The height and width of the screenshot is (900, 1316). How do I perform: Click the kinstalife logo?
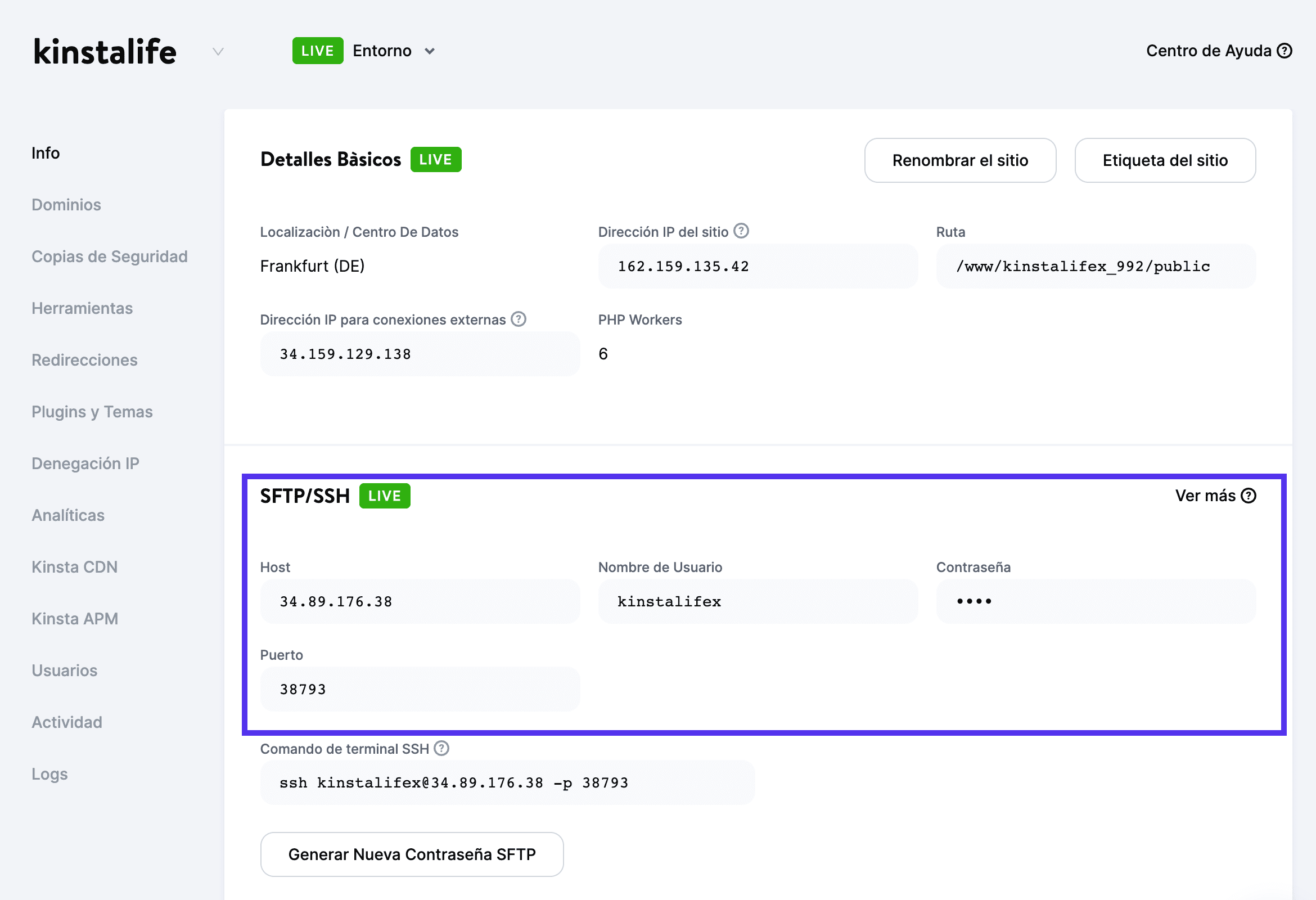pos(105,51)
